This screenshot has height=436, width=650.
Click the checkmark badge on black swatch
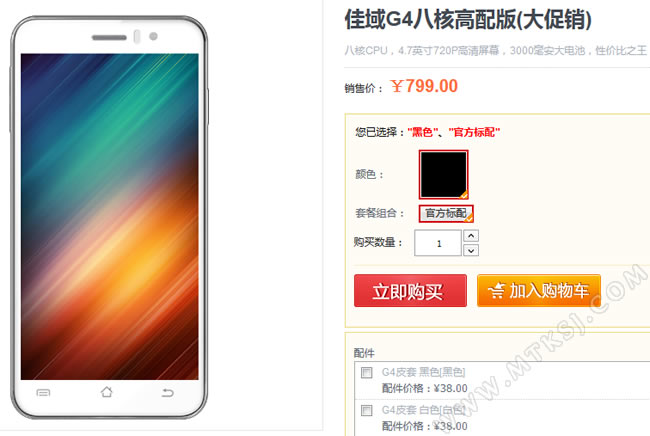click(x=463, y=194)
